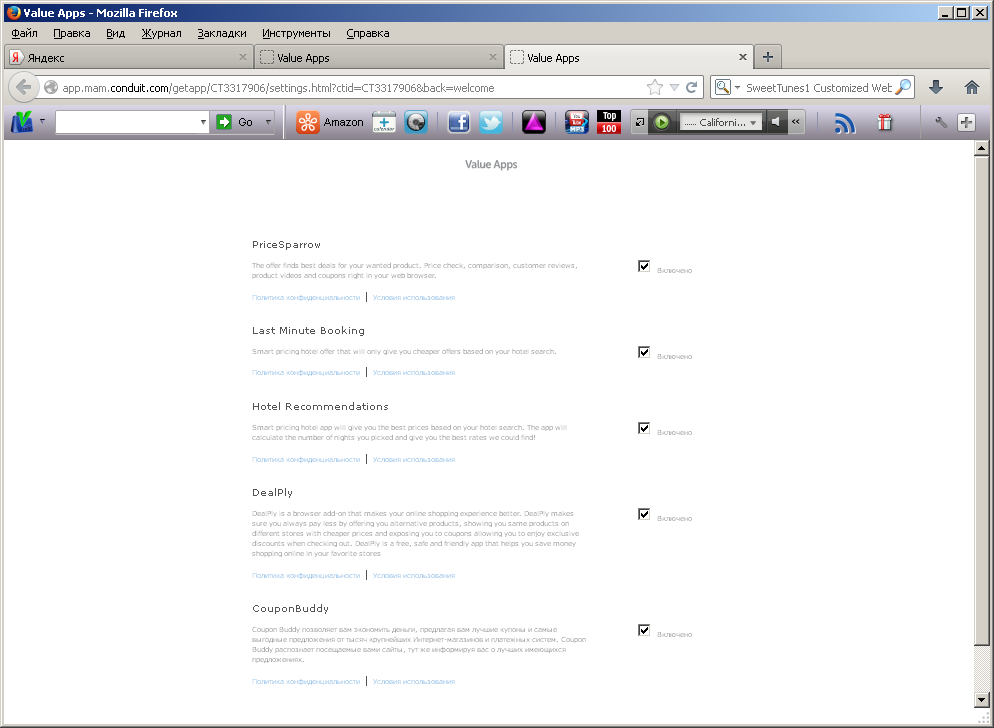Open a new tab with plus button
The image size is (994, 728).
click(768, 57)
